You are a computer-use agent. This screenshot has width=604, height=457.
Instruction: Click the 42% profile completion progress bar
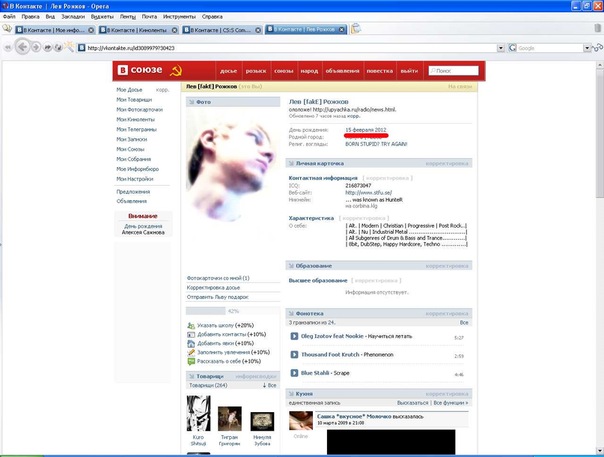pyautogui.click(x=234, y=311)
